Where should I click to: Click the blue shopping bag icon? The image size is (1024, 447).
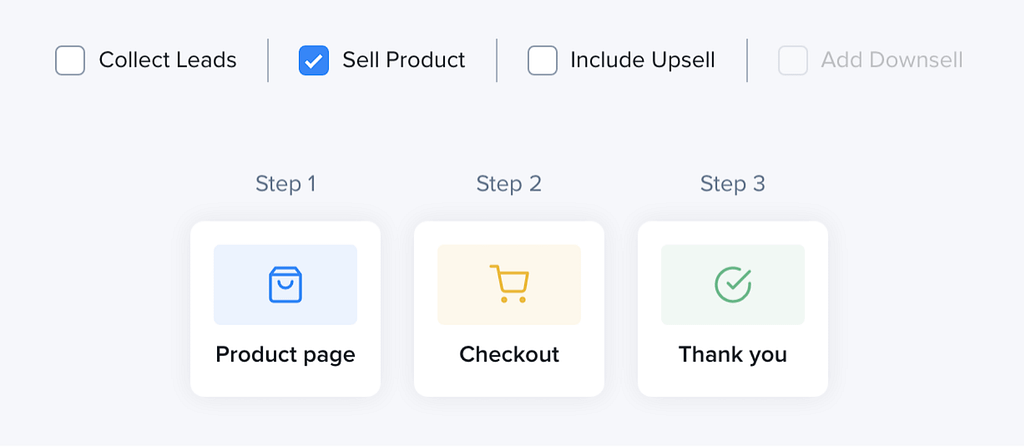pyautogui.click(x=285, y=284)
